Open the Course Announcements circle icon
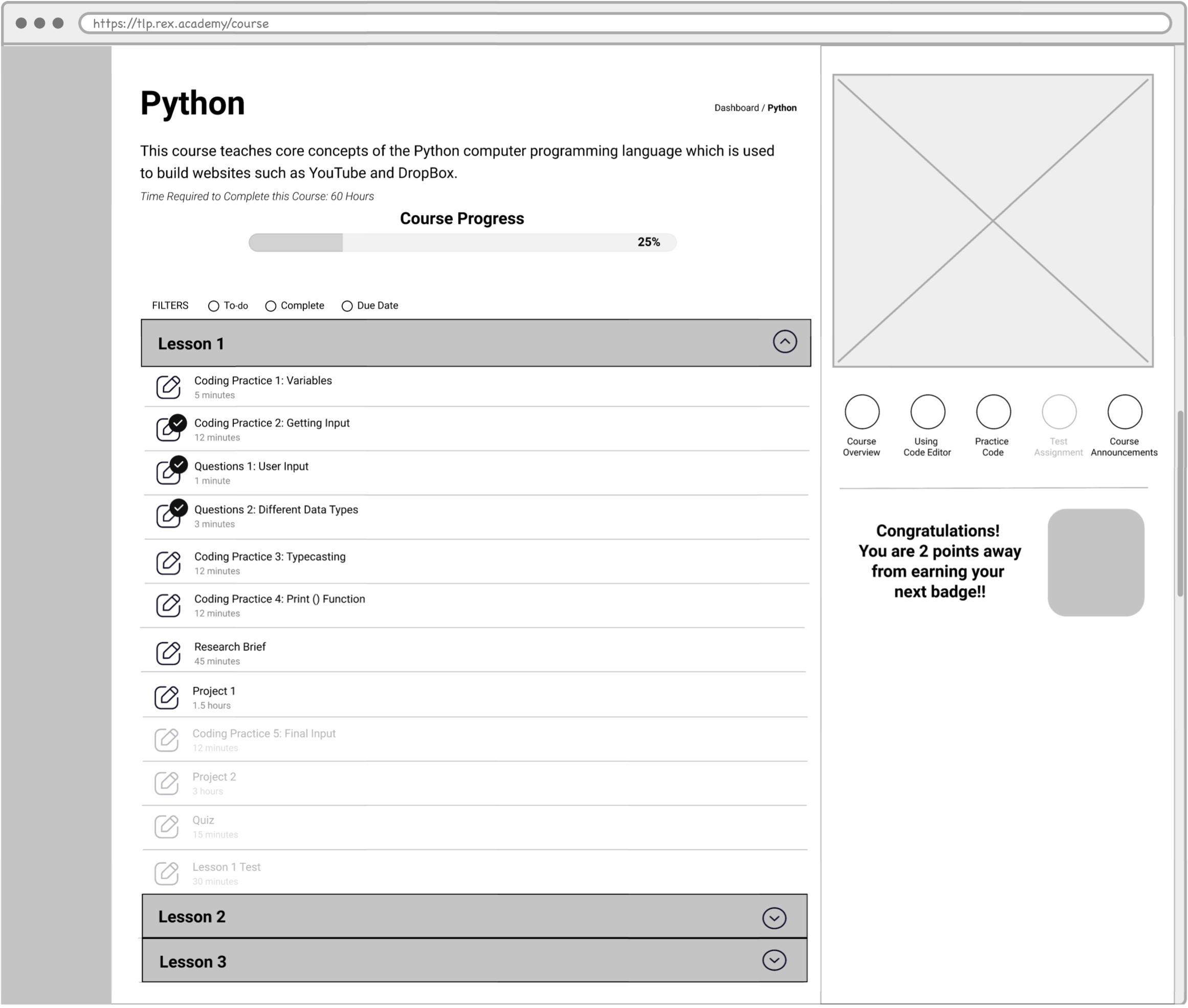The image size is (1188, 1008). tap(1124, 411)
